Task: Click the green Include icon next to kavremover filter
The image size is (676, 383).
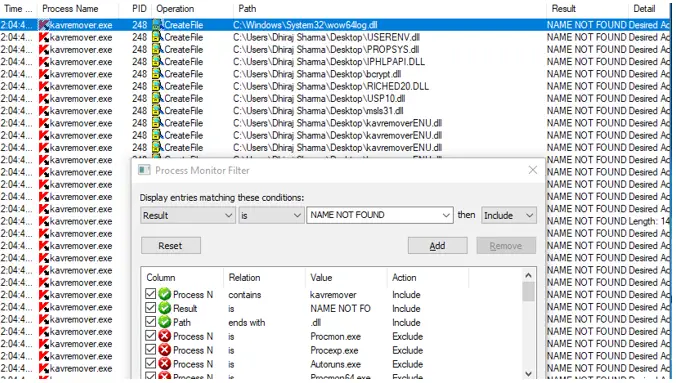Action: click(x=164, y=295)
